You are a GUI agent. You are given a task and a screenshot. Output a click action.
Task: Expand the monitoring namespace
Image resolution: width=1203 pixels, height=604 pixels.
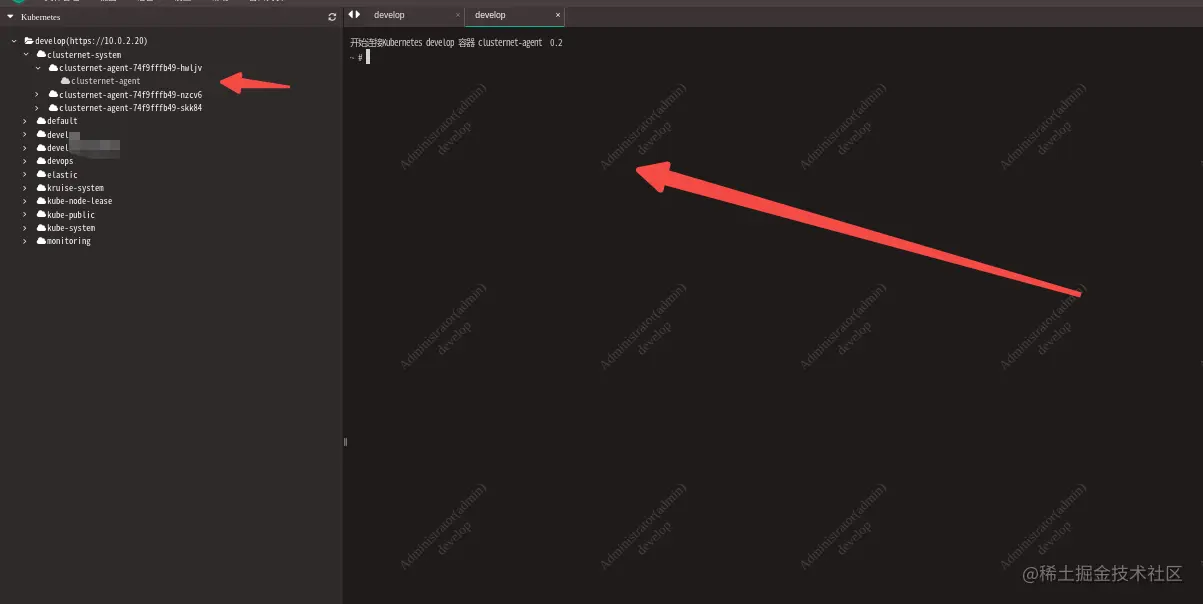[26, 241]
